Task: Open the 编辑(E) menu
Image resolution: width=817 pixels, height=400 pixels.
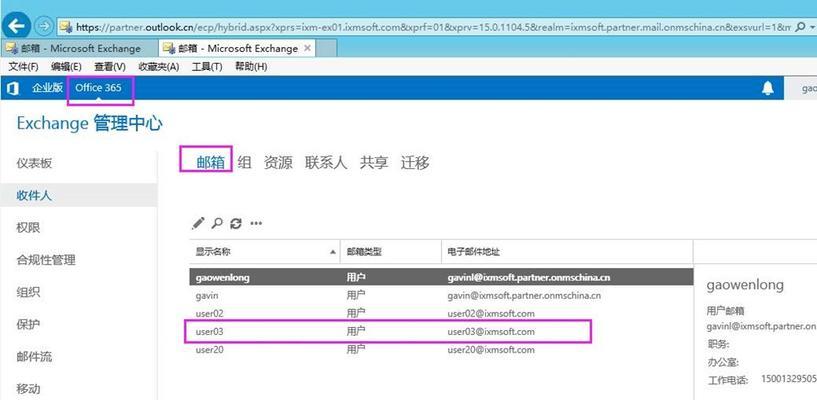Action: 66,67
